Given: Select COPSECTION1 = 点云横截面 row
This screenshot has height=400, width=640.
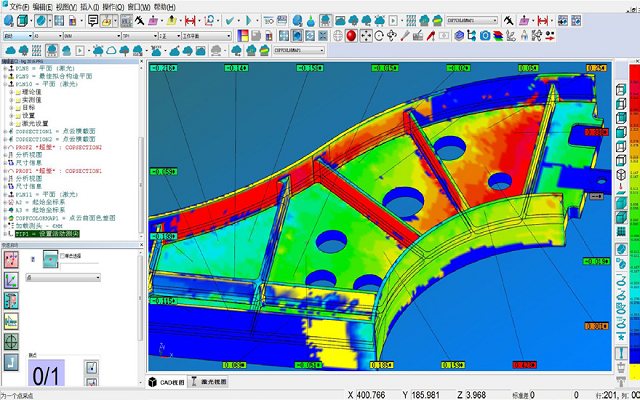Looking at the screenshot, I should click(x=55, y=131).
